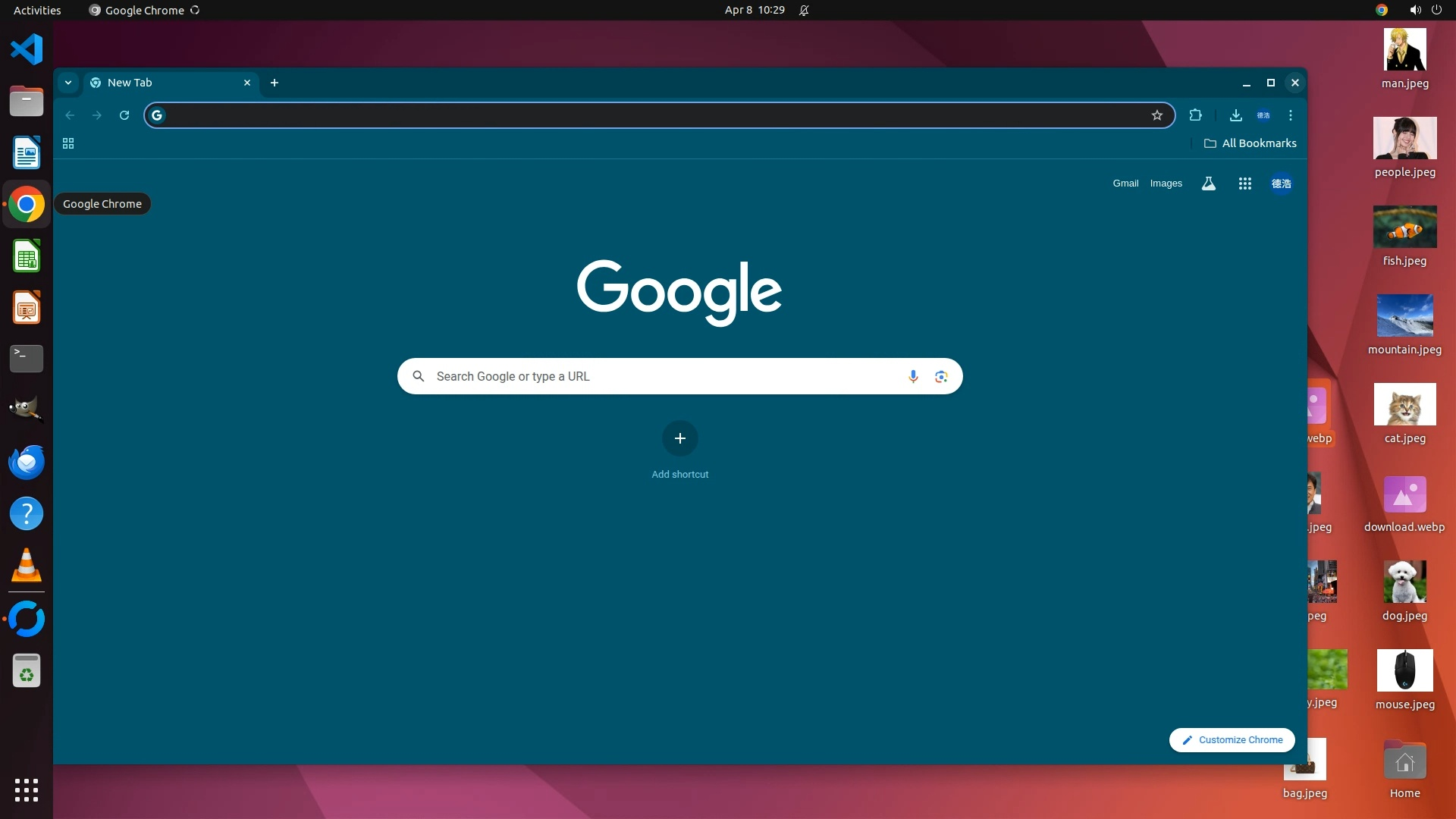Open Visual Studio Code from dock
This screenshot has width=1456, height=819.
[27, 50]
